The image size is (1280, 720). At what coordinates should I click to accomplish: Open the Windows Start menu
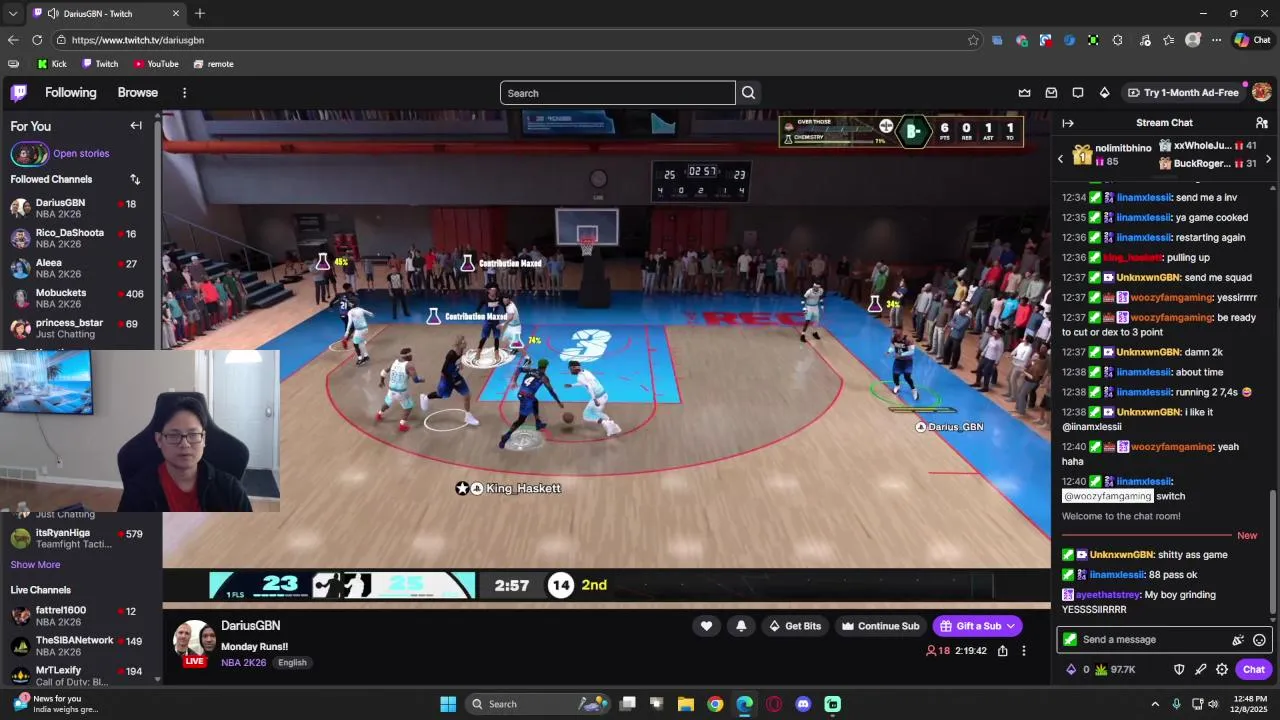pos(448,704)
